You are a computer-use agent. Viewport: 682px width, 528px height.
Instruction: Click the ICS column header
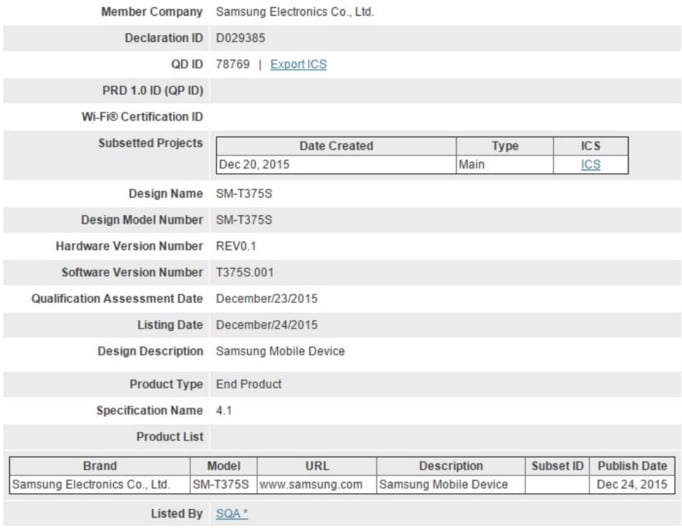pos(591,146)
